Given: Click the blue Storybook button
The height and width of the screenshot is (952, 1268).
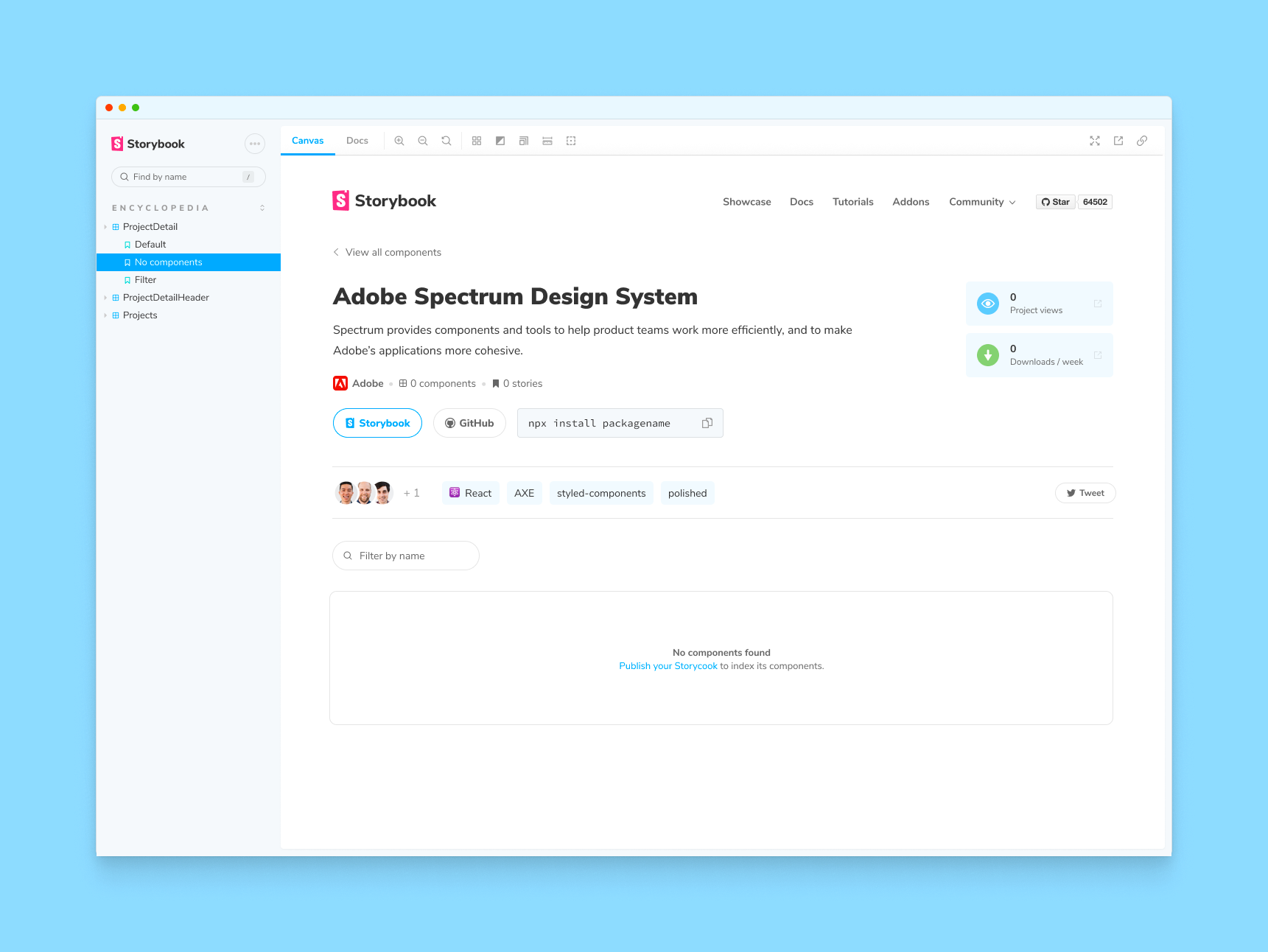Looking at the screenshot, I should 377,423.
